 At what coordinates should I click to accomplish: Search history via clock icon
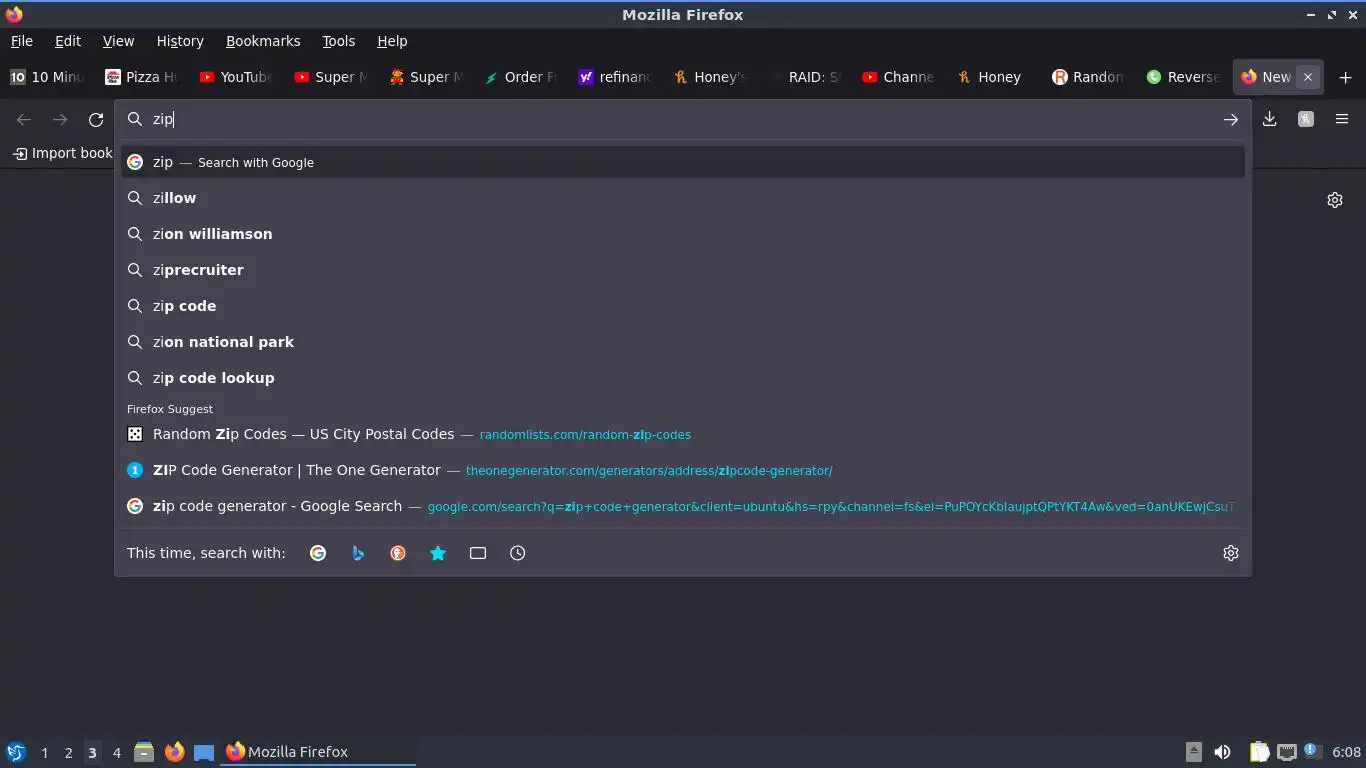[x=518, y=553]
